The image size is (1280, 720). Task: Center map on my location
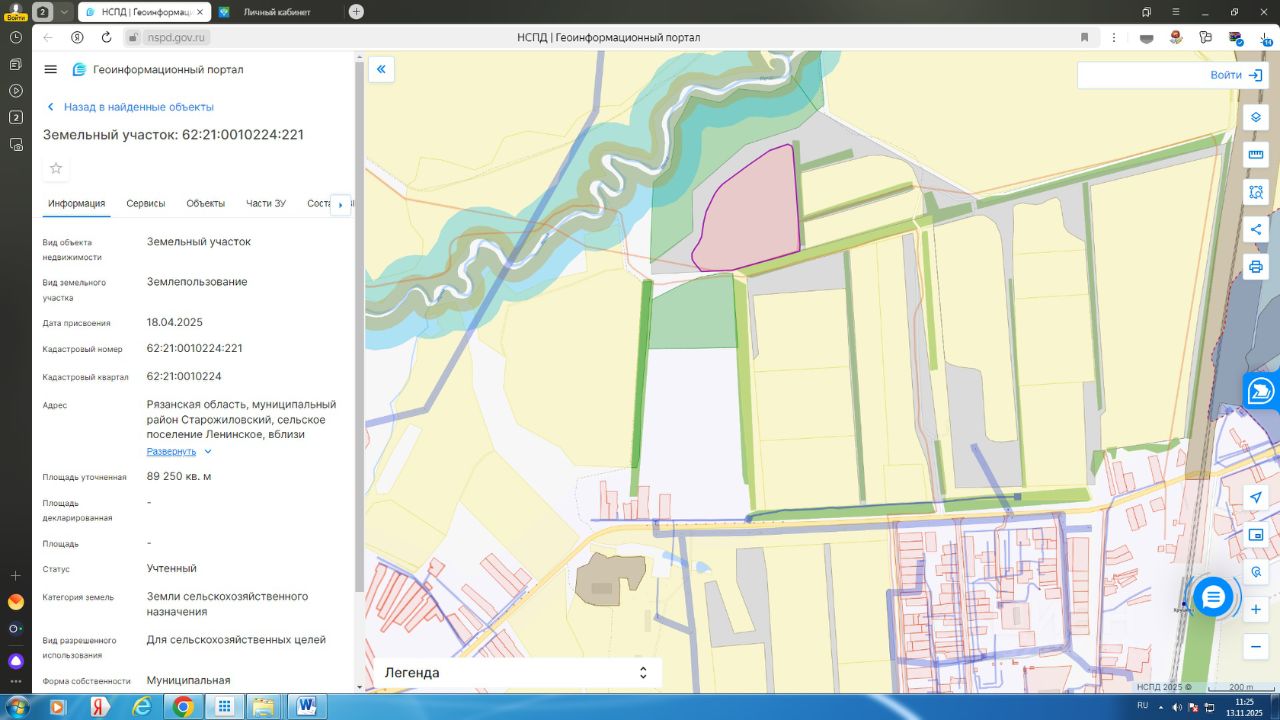(x=1256, y=498)
